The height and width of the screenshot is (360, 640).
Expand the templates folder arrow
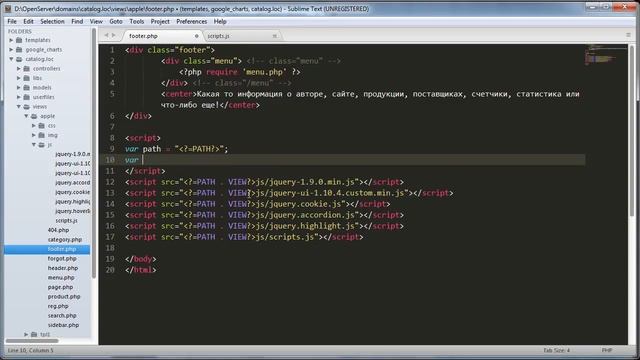(11, 40)
